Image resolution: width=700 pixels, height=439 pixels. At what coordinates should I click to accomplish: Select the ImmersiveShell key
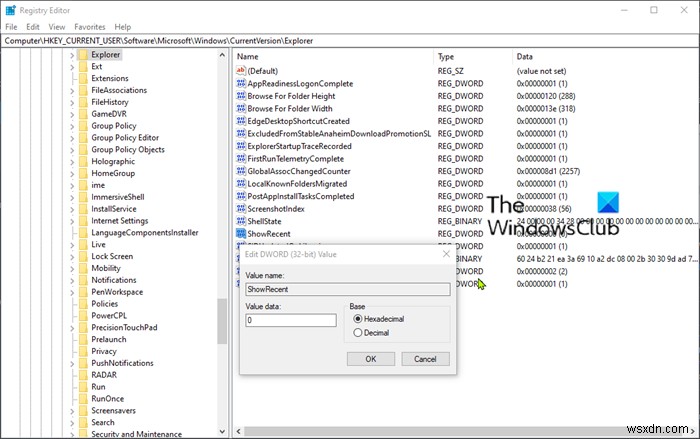click(117, 197)
